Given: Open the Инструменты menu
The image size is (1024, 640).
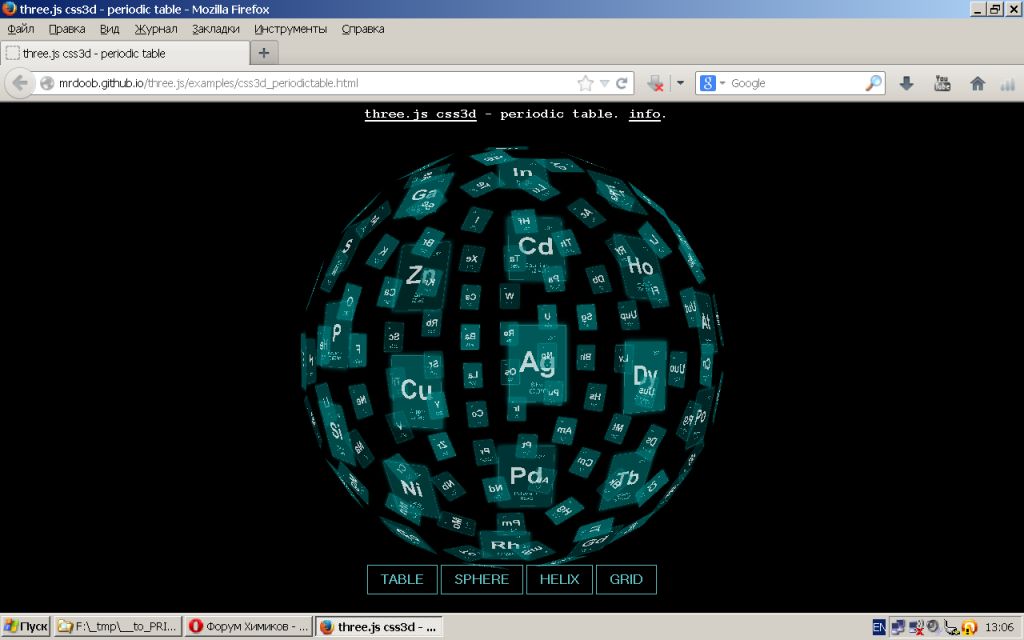Looking at the screenshot, I should [x=292, y=29].
